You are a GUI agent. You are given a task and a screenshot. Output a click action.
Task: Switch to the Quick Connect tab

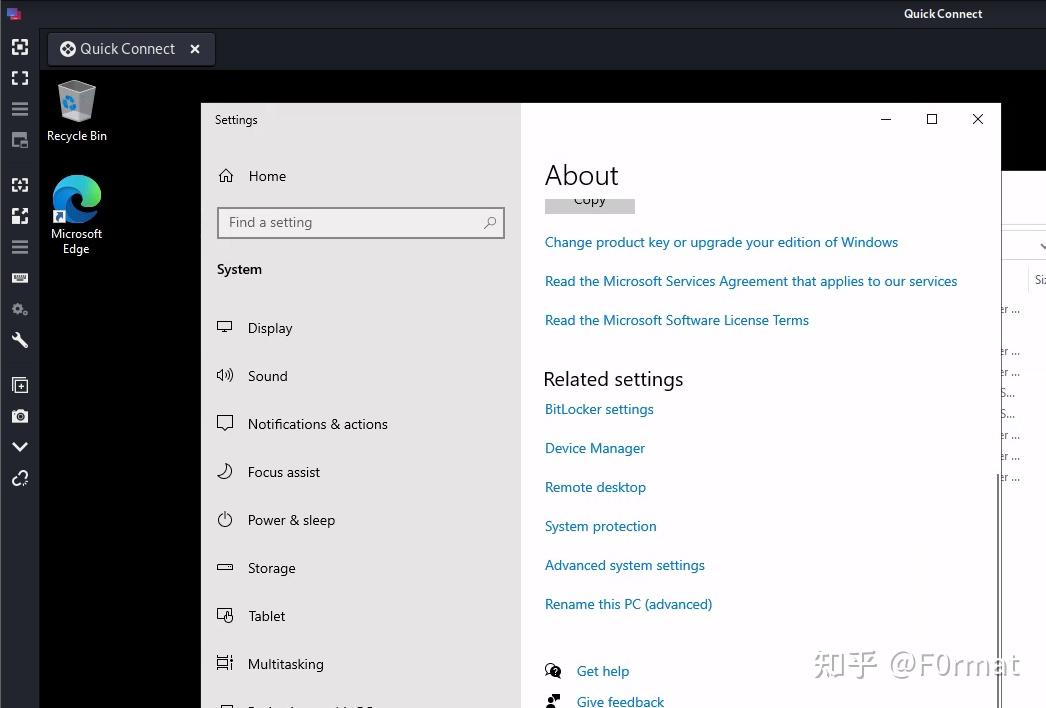click(x=128, y=48)
